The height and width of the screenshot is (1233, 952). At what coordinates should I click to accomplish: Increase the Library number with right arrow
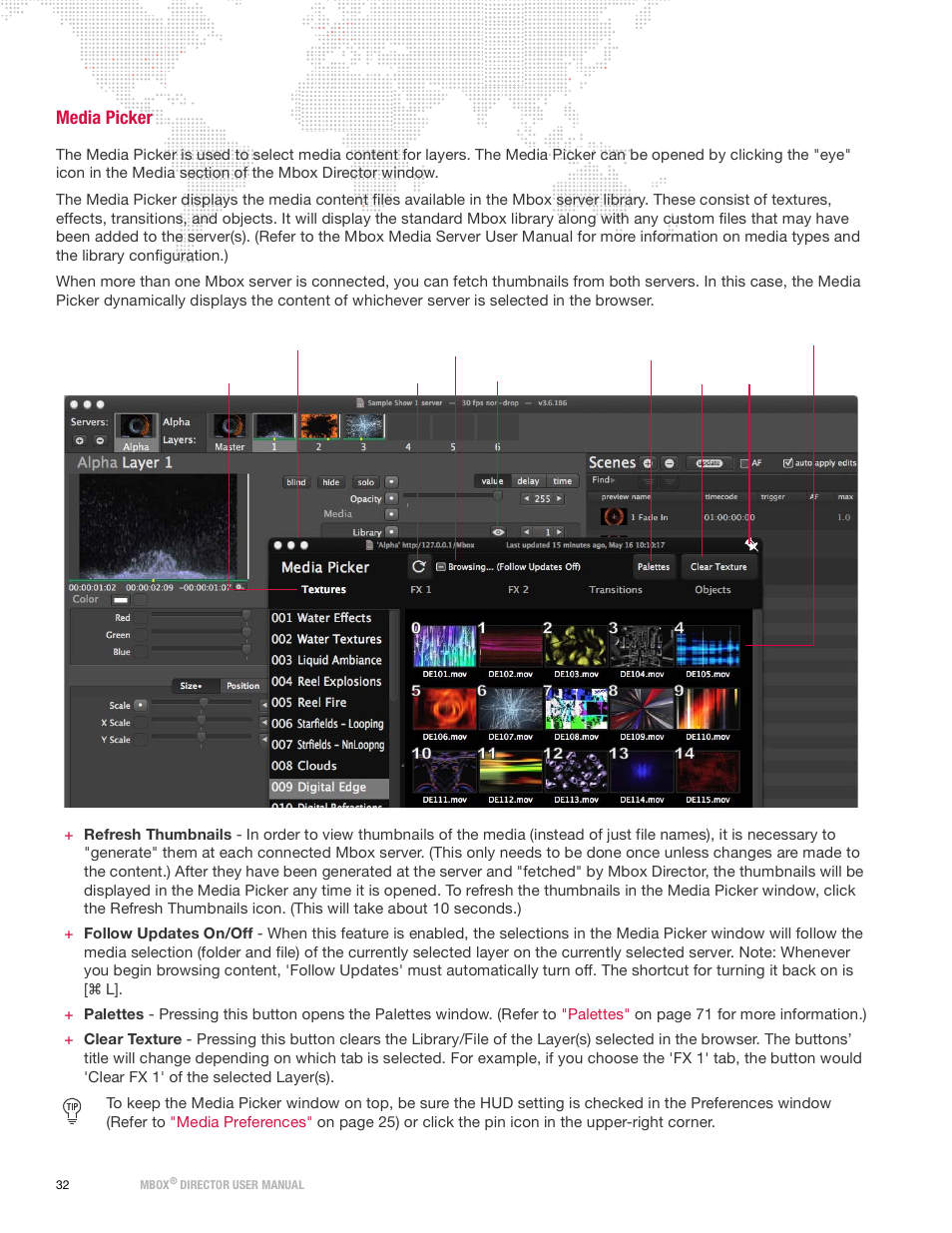559,532
